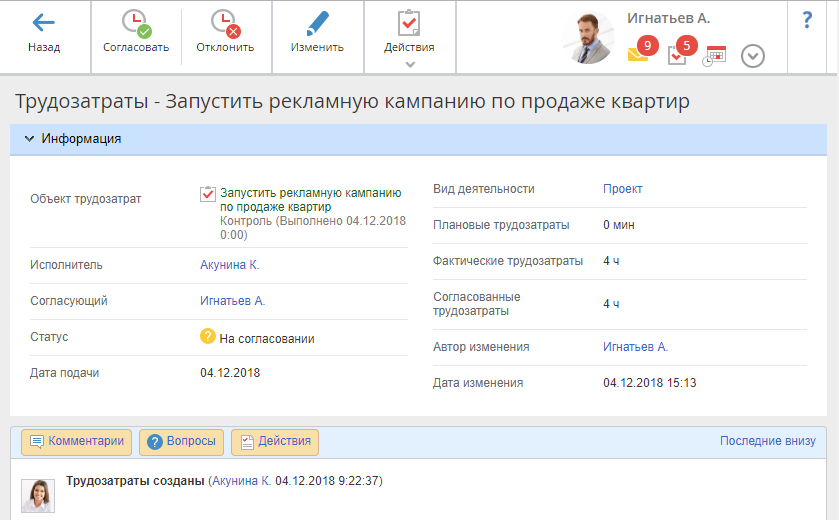Click the Изменить pencil icon
The image size is (839, 520).
pyautogui.click(x=317, y=24)
